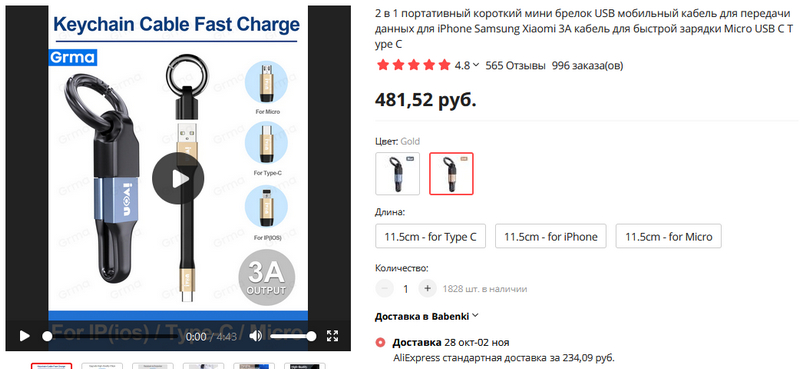Viewport: 800px width, 369px height.
Task: Select the blue color variant swatch
Action: [x=397, y=174]
